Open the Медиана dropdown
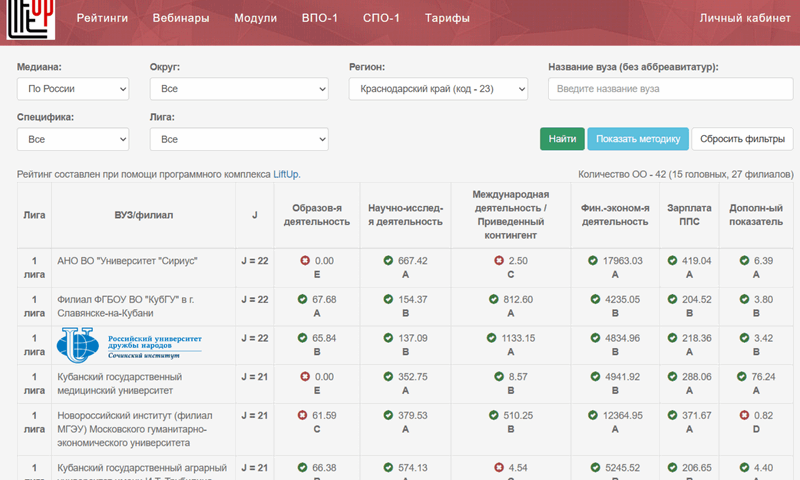 [73, 89]
